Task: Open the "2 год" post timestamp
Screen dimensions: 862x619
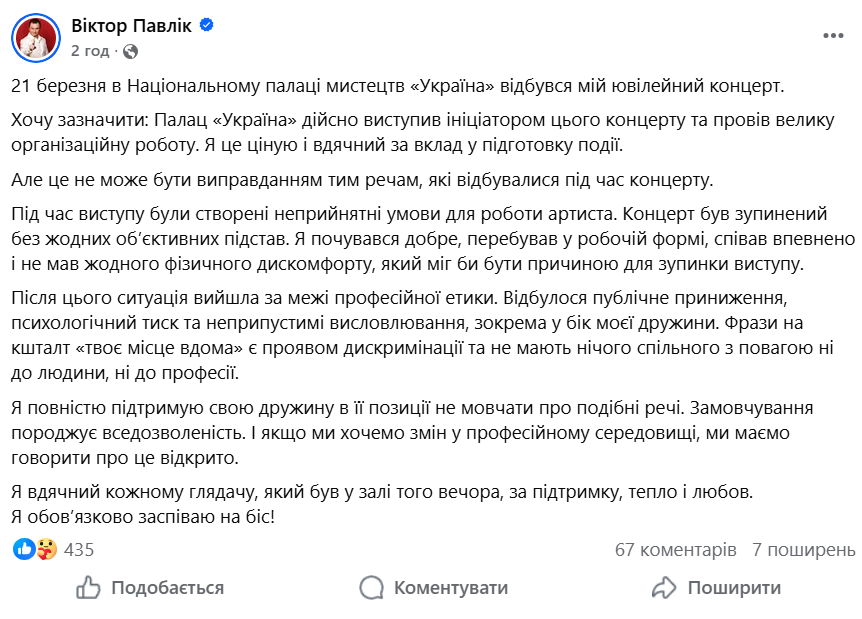Action: pos(89,49)
